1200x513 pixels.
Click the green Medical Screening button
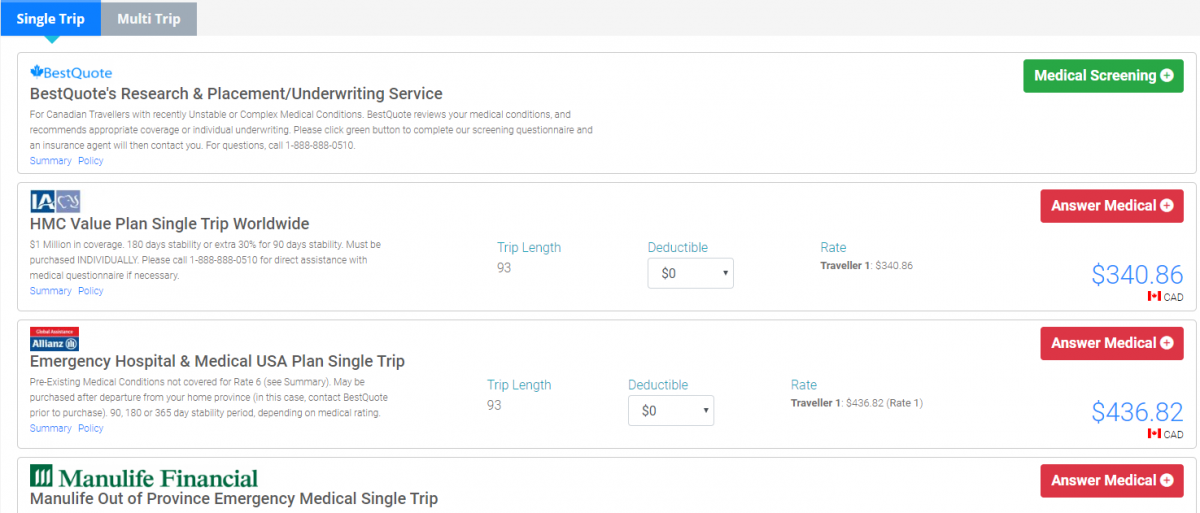1103,76
